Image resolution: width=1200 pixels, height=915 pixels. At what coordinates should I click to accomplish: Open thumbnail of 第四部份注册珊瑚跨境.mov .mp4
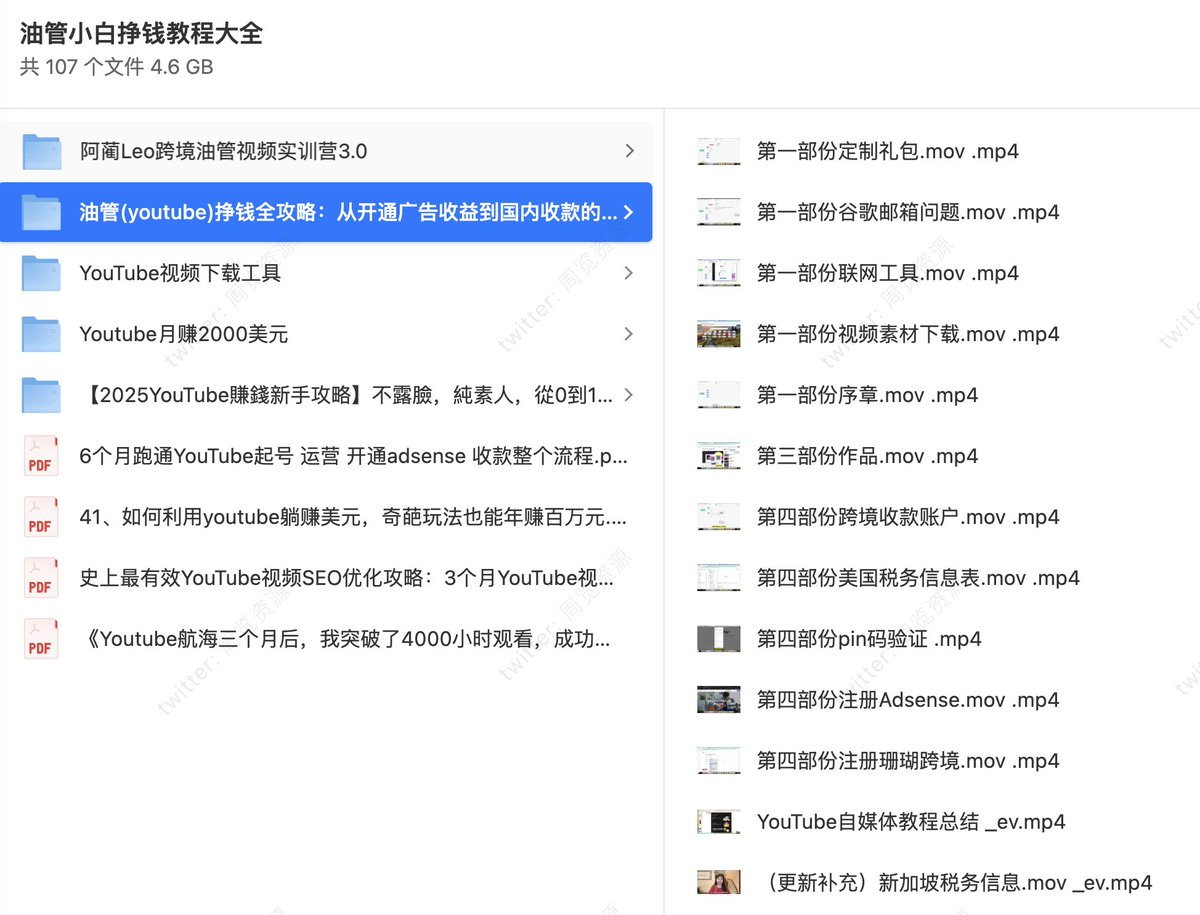(719, 761)
